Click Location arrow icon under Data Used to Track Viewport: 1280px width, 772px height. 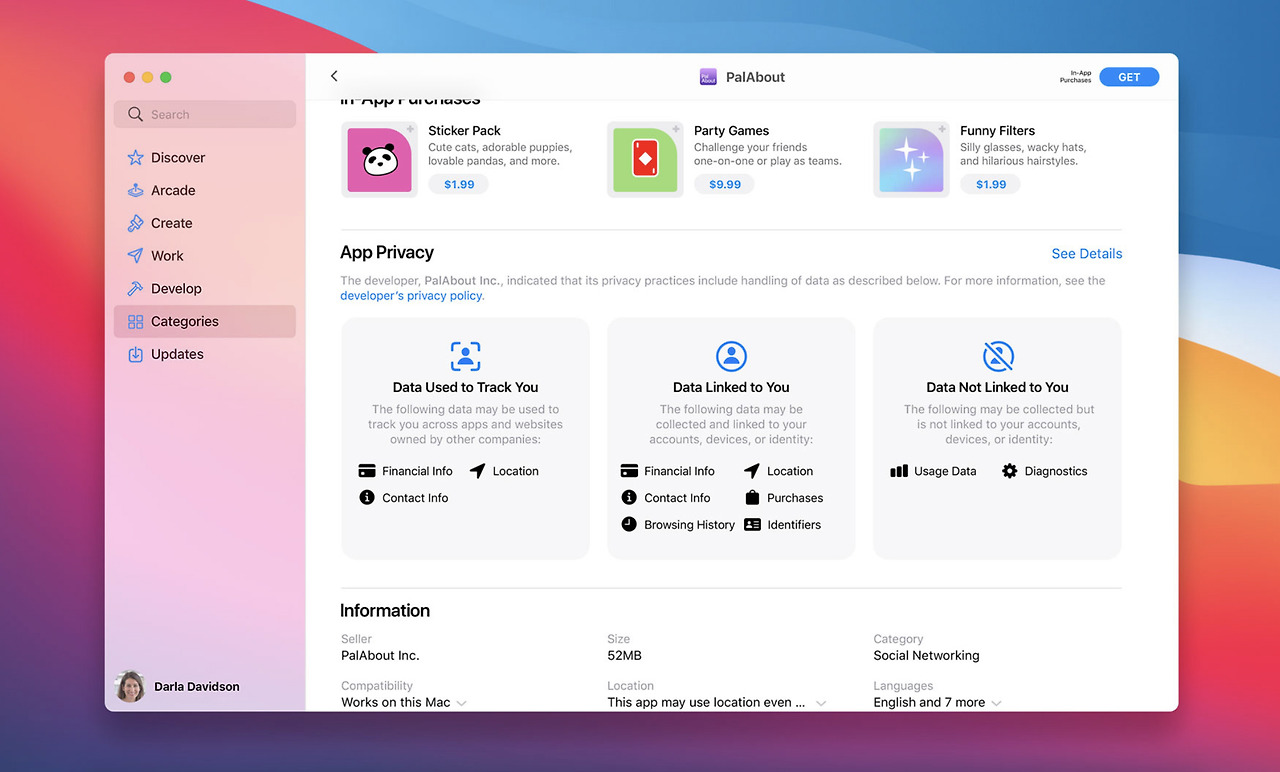[x=477, y=471]
